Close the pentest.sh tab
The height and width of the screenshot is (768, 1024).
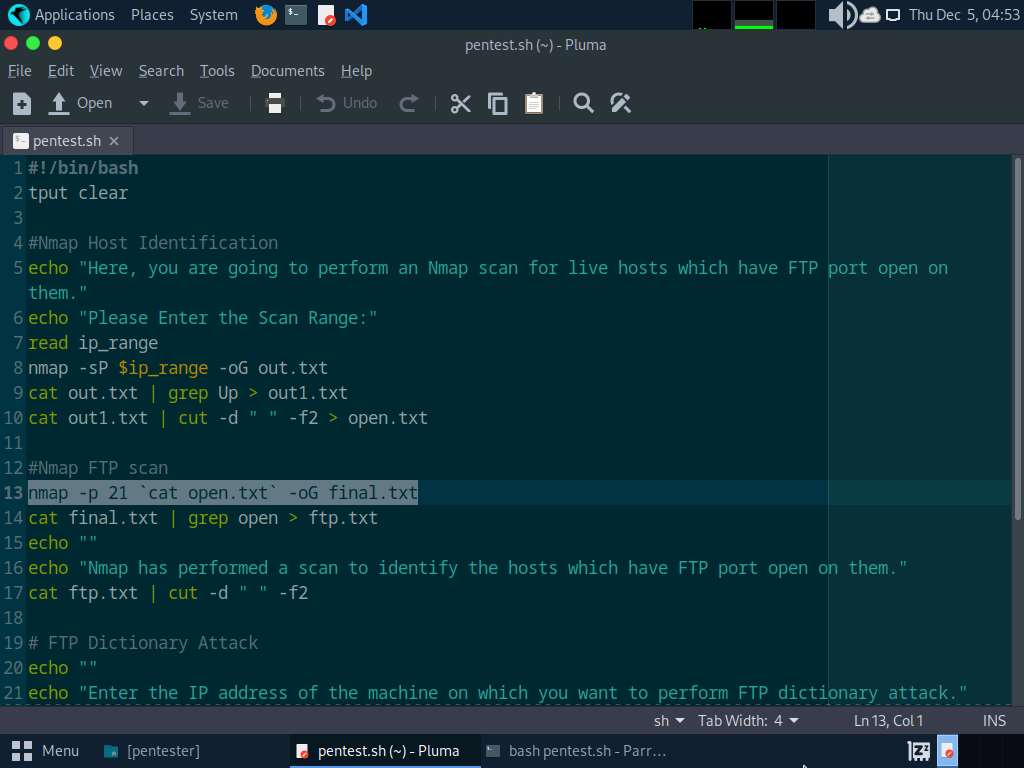coord(114,141)
